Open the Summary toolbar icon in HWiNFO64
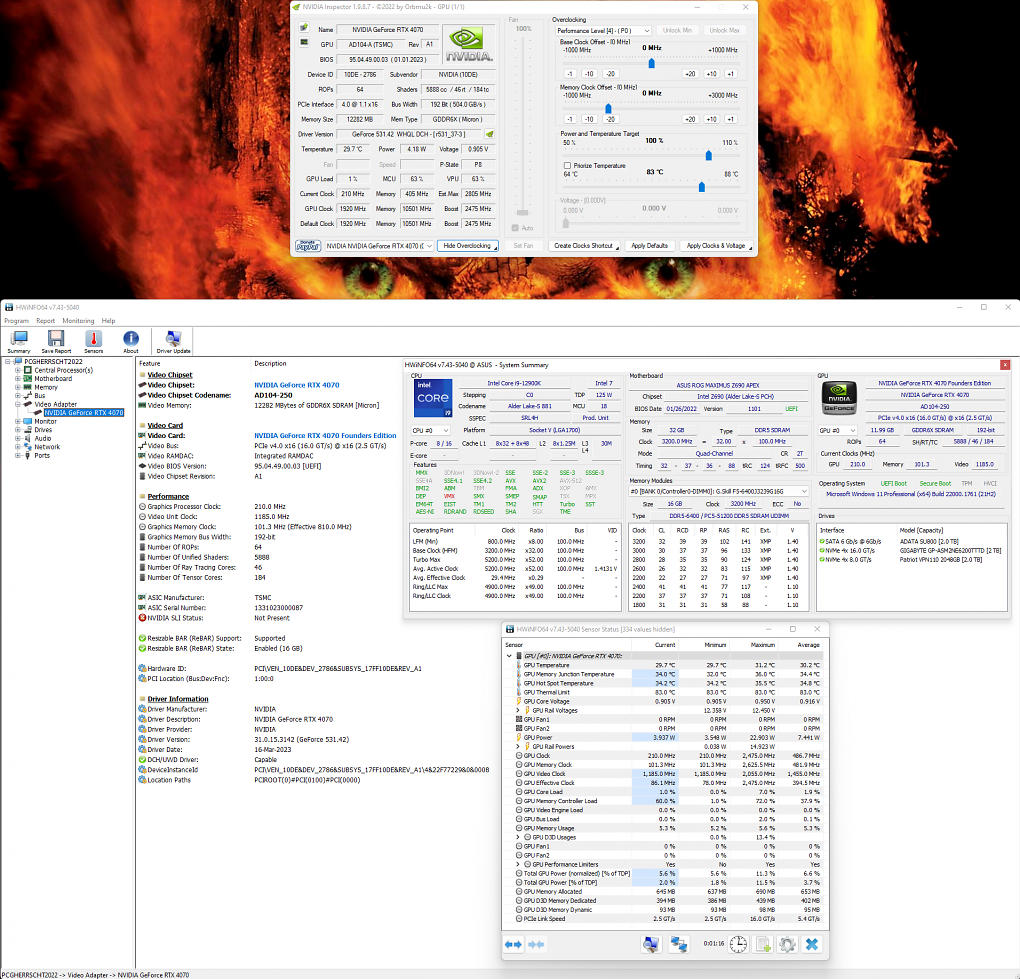 tap(19, 341)
